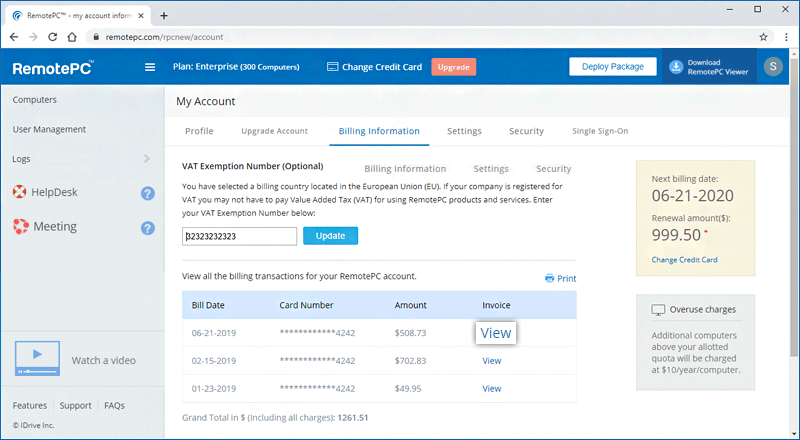Switch to the Profile tab
This screenshot has width=800, height=440.
coord(199,131)
